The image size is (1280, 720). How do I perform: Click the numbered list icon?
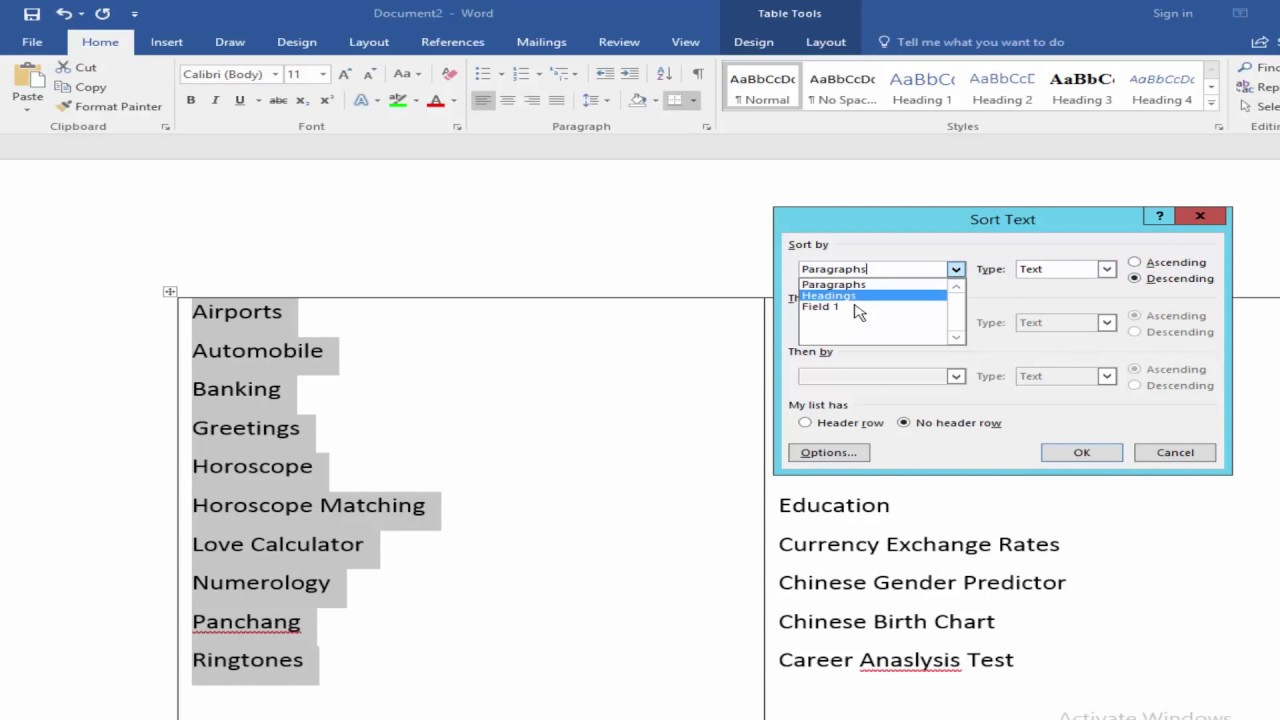[x=520, y=74]
